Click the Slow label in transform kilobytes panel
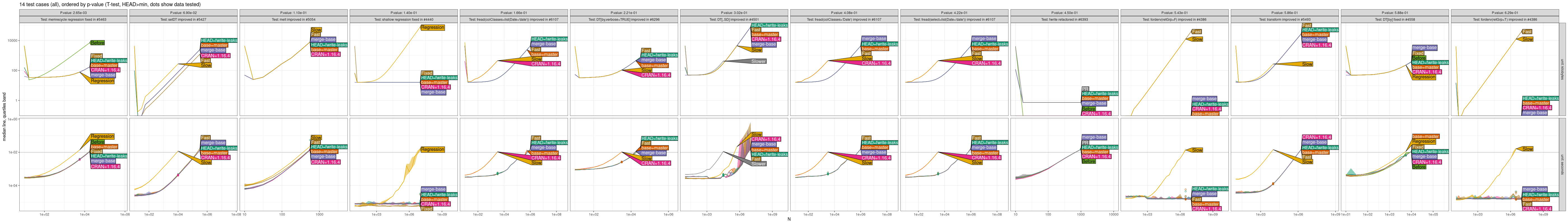The image size is (1568, 224). 1308,64
